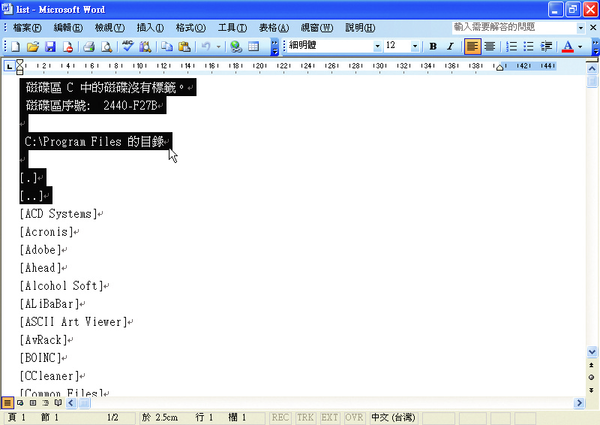Open the Research binoculars tool

click(x=145, y=47)
